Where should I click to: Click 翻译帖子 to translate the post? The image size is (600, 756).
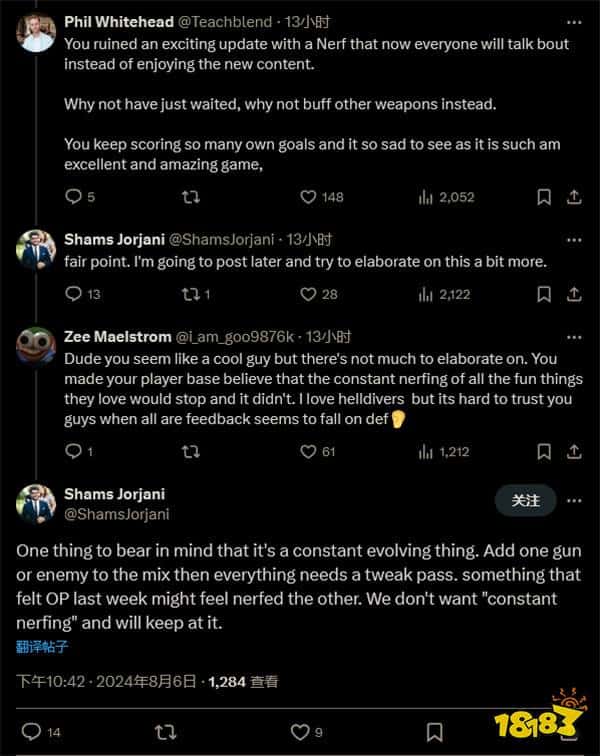pyautogui.click(x=43, y=646)
